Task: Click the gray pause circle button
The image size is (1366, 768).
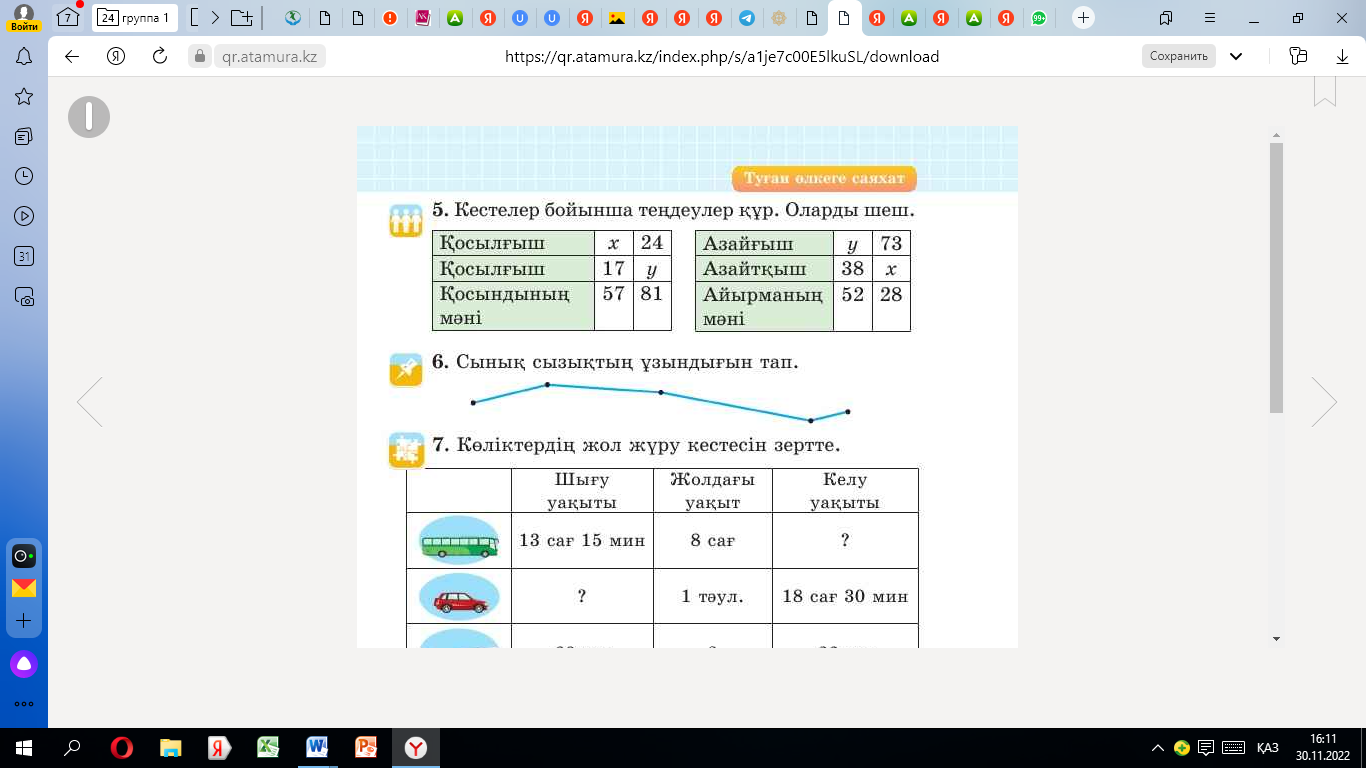Action: pyautogui.click(x=89, y=117)
